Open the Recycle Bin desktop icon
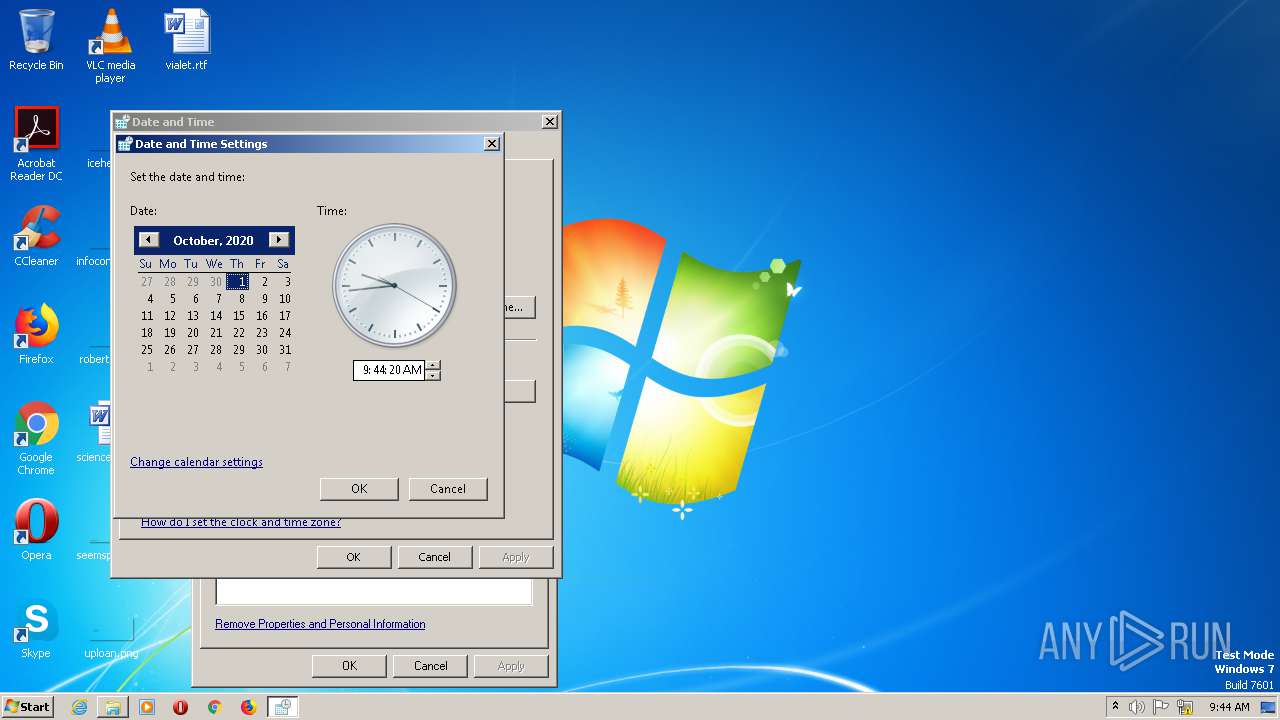 pyautogui.click(x=36, y=40)
